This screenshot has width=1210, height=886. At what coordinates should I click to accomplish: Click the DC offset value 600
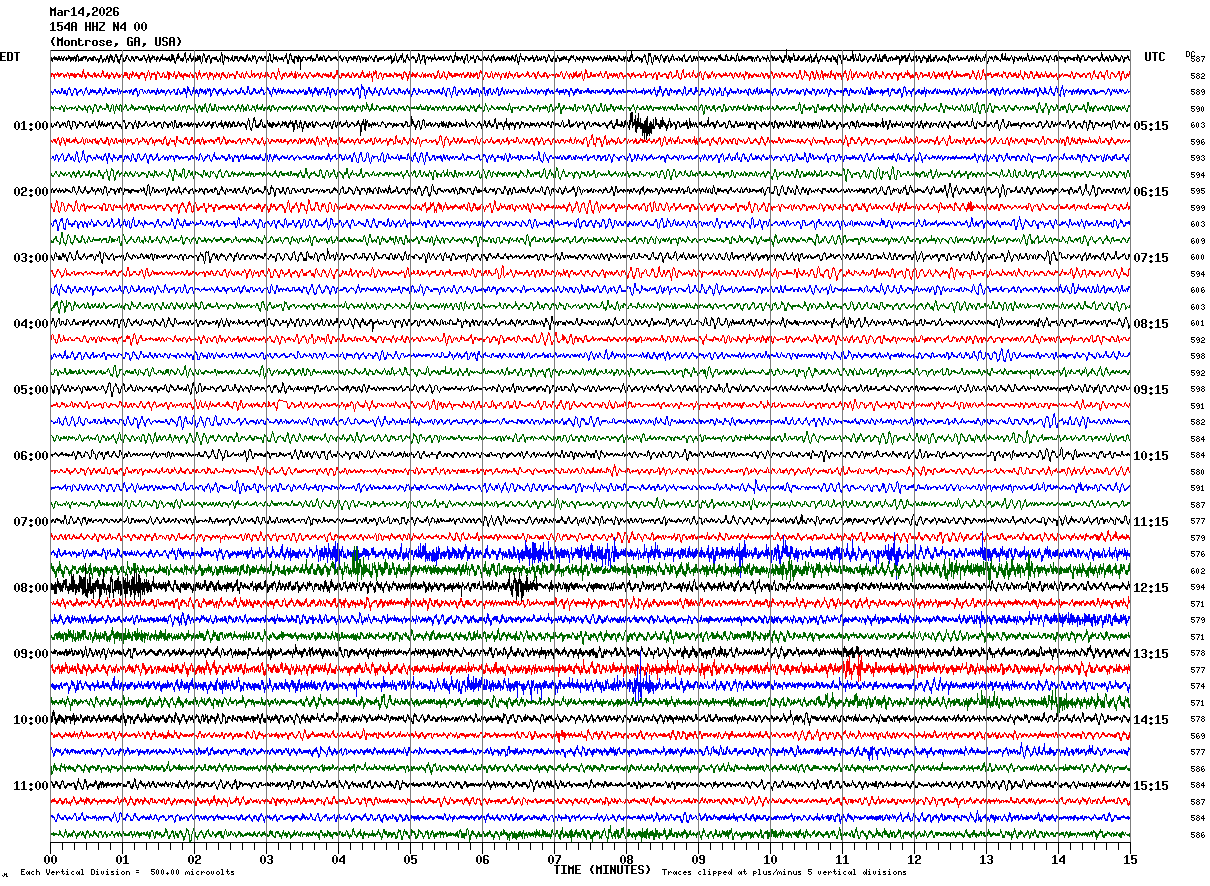coord(1197,258)
